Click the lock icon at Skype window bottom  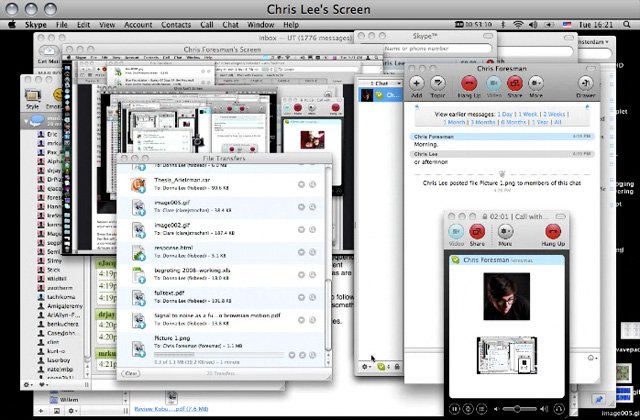coord(397,367)
